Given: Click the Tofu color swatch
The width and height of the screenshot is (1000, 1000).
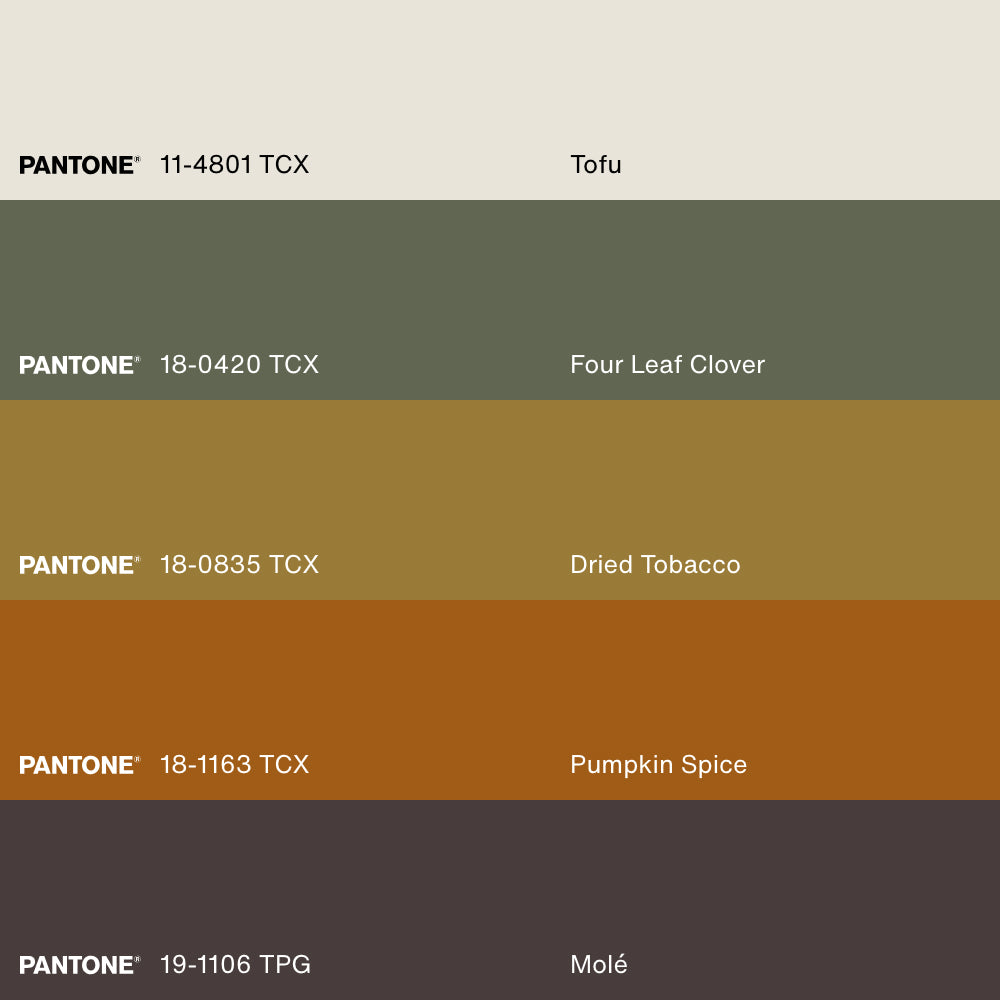Looking at the screenshot, I should [x=500, y=99].
